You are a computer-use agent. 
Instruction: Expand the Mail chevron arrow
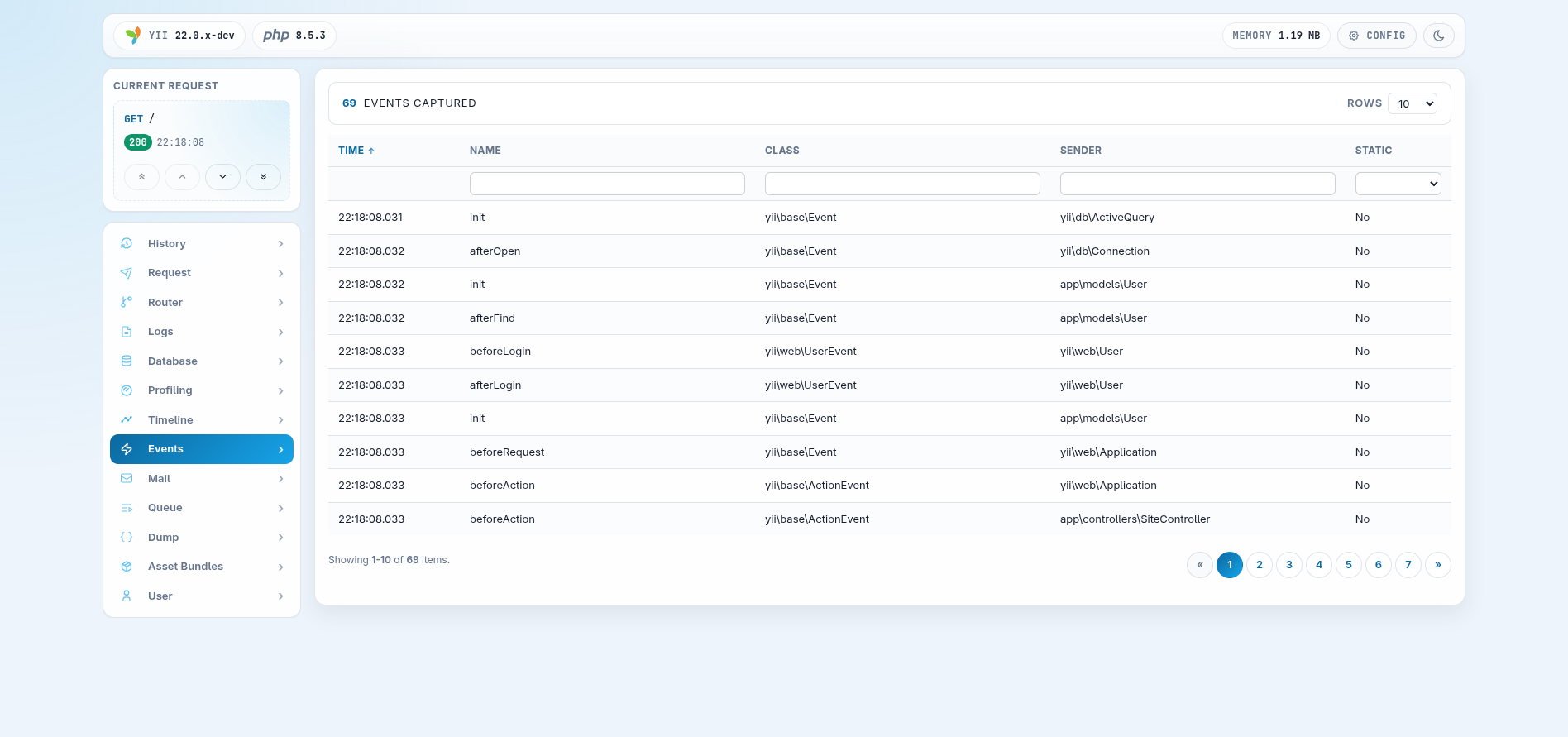click(281, 479)
